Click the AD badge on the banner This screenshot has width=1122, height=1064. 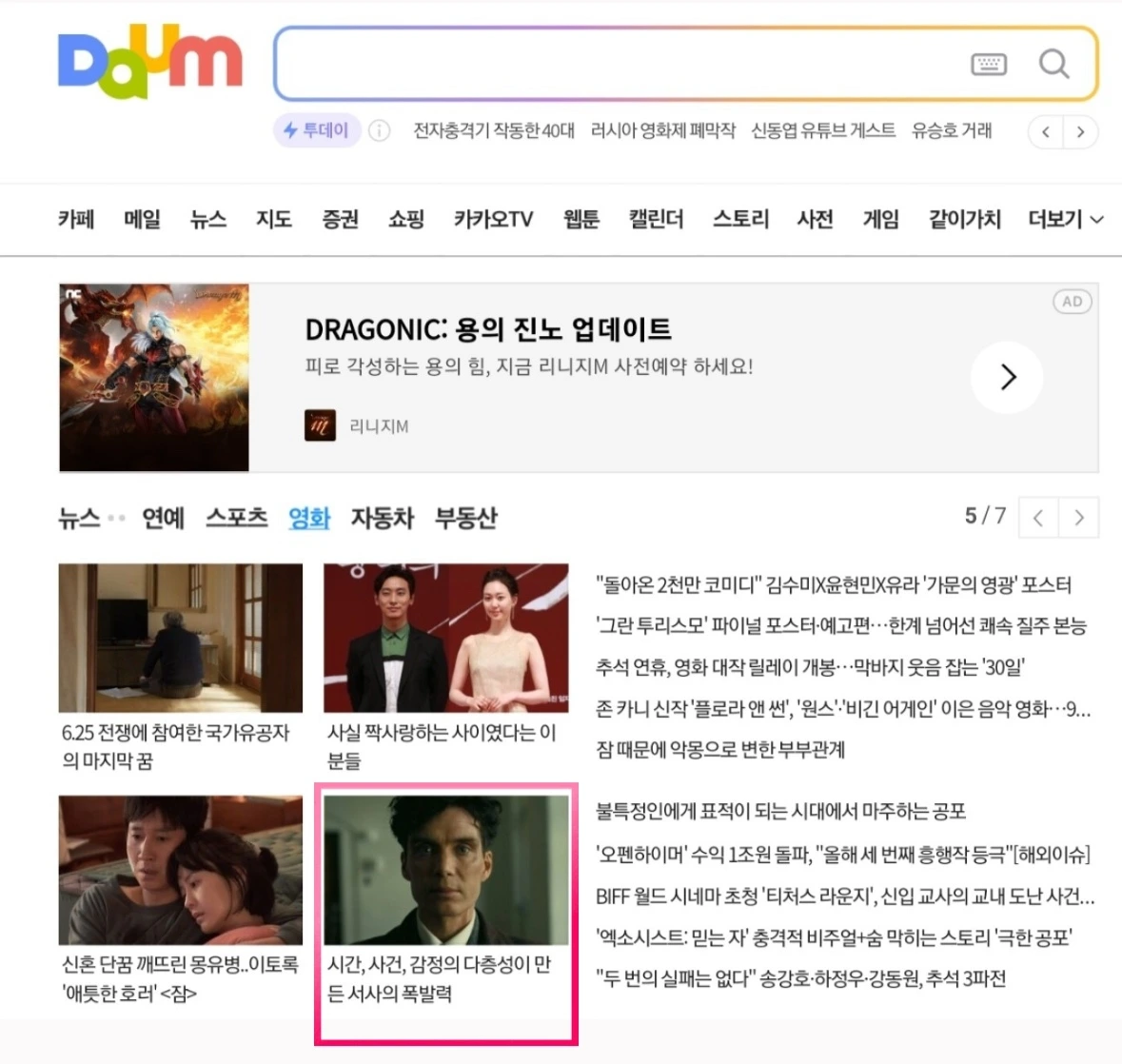(x=1072, y=302)
